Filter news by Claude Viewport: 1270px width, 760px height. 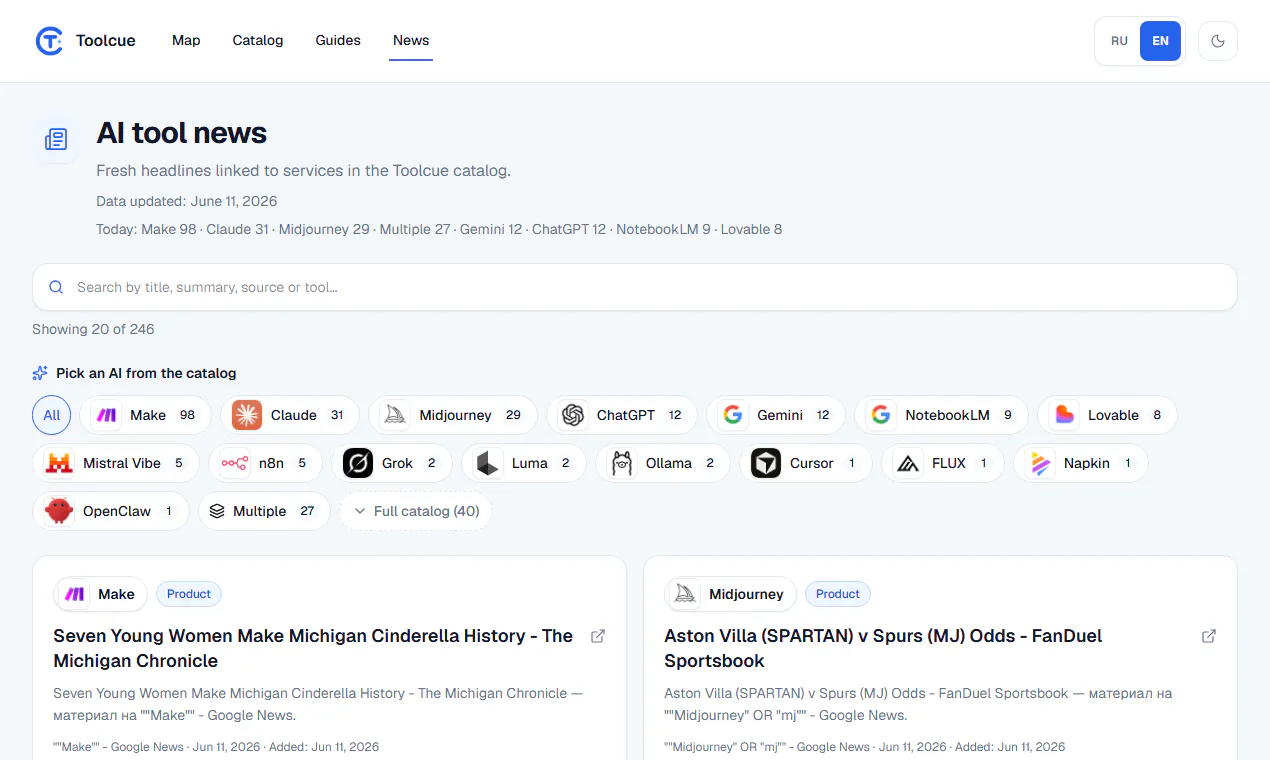click(x=290, y=415)
